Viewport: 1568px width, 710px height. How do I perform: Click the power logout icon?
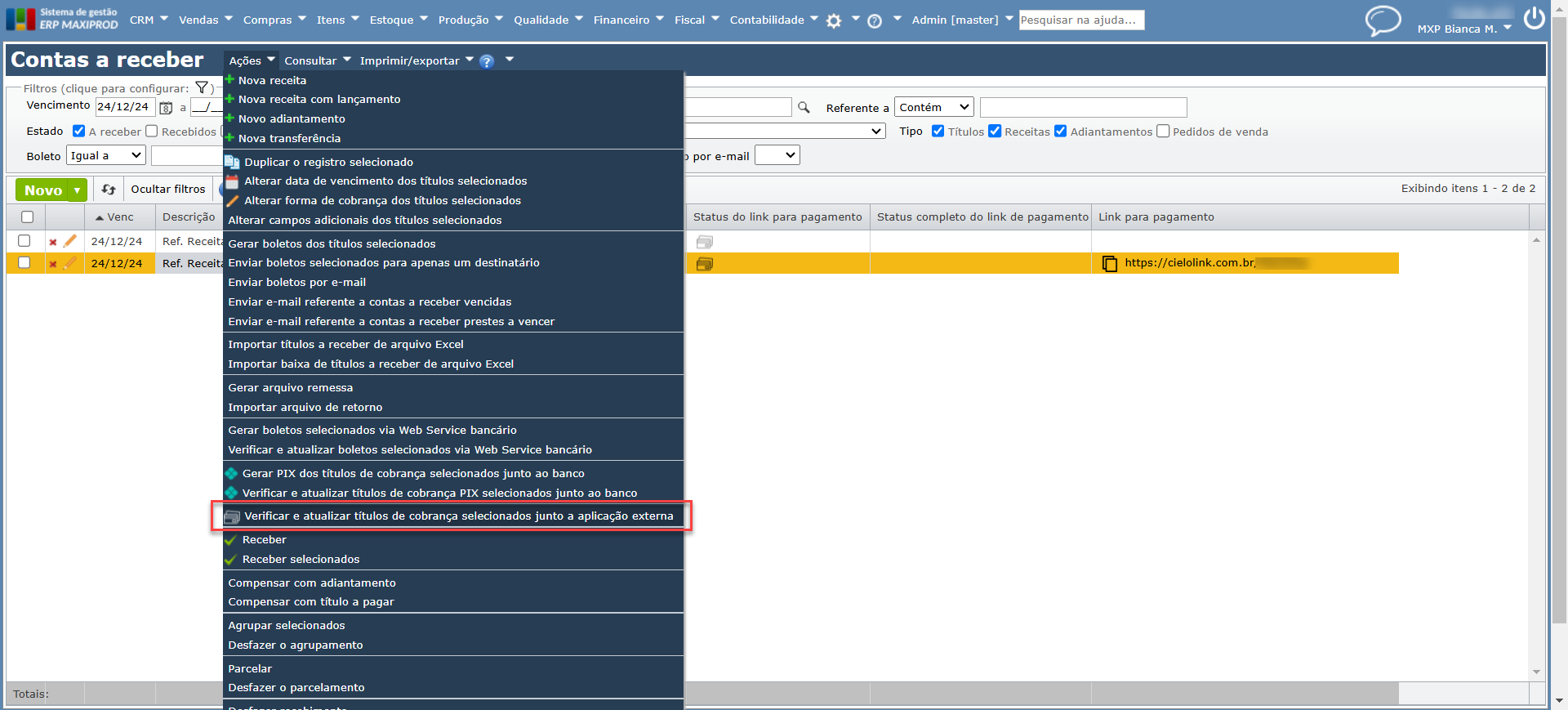coord(1535,18)
